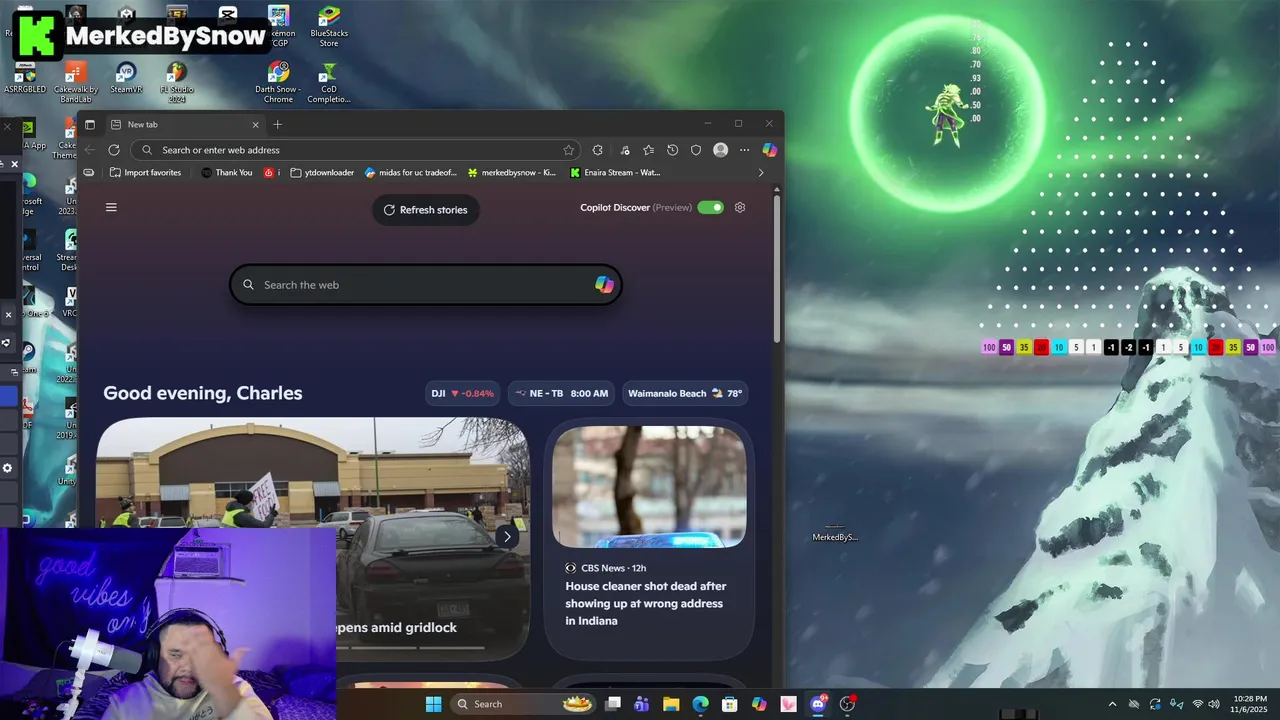Open midas for uc tradeof bookmark

pos(410,172)
